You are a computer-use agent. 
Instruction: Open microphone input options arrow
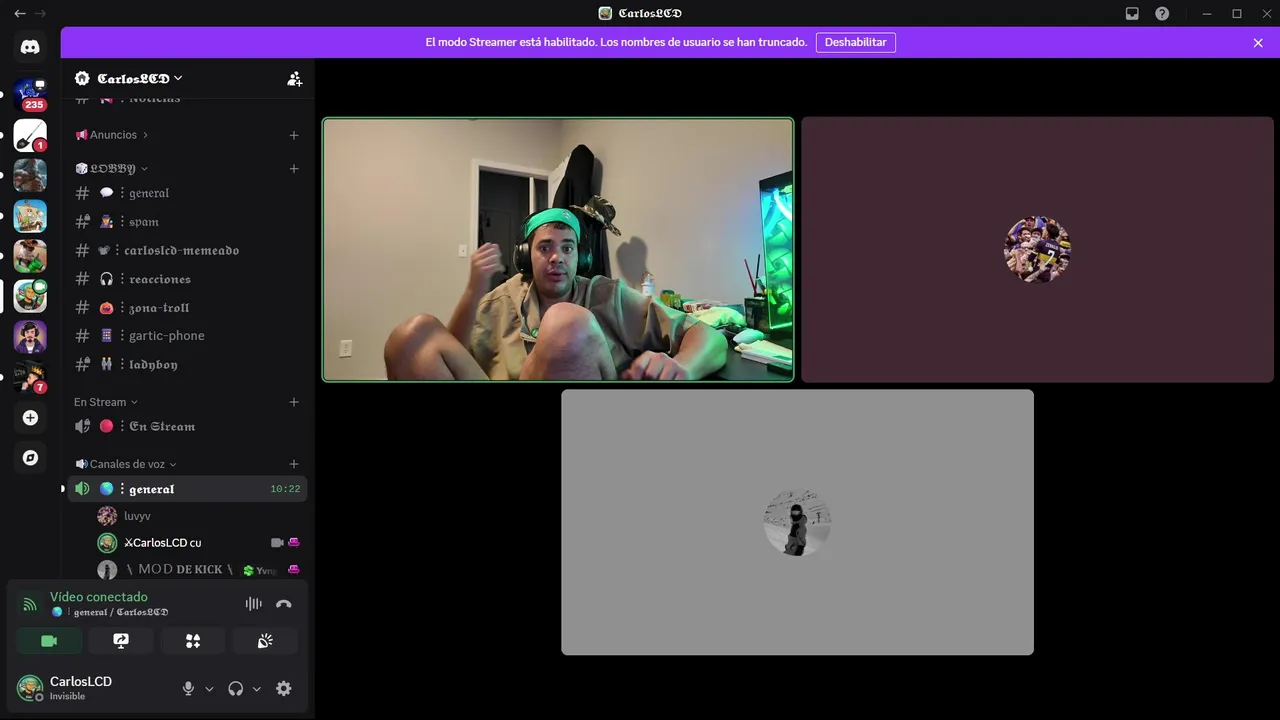coord(209,688)
